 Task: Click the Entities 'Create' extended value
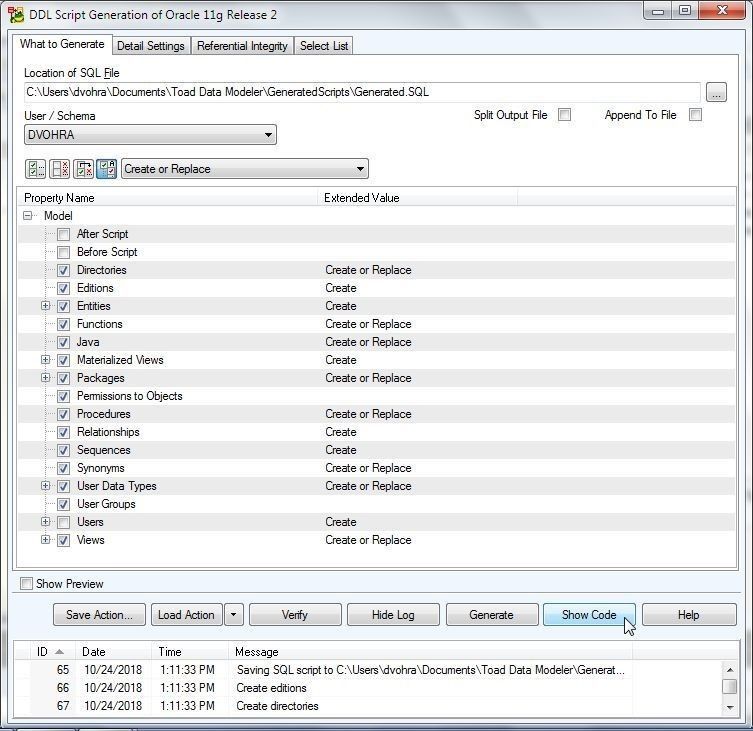[341, 306]
